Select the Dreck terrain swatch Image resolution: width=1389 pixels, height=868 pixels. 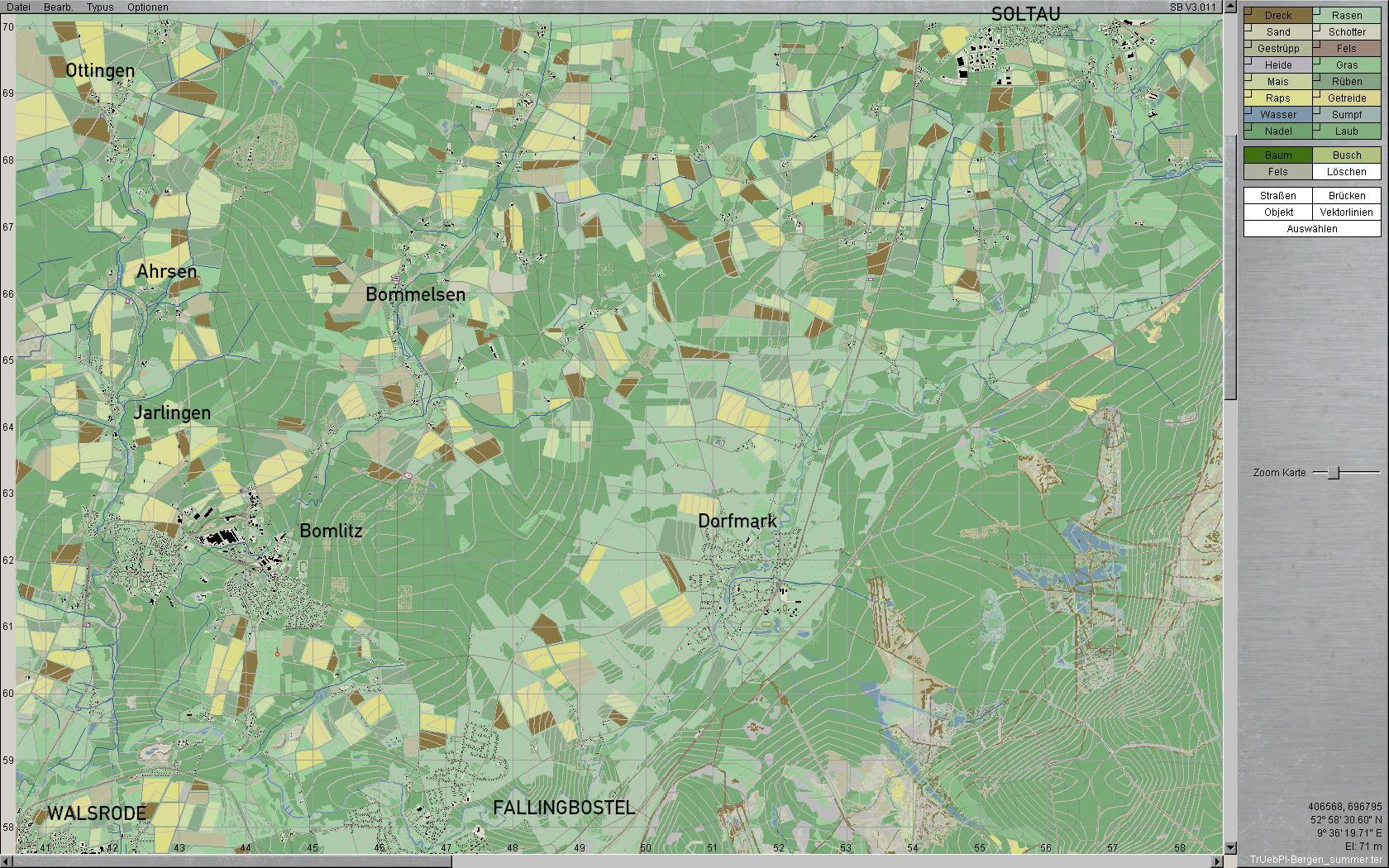tap(1278, 15)
